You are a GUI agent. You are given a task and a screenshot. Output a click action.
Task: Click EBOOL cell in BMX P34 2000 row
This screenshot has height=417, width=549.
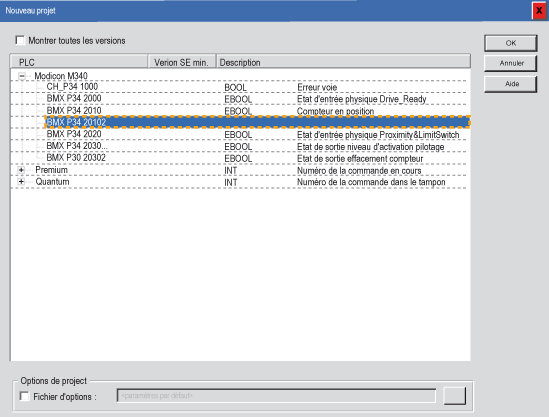(x=238, y=99)
